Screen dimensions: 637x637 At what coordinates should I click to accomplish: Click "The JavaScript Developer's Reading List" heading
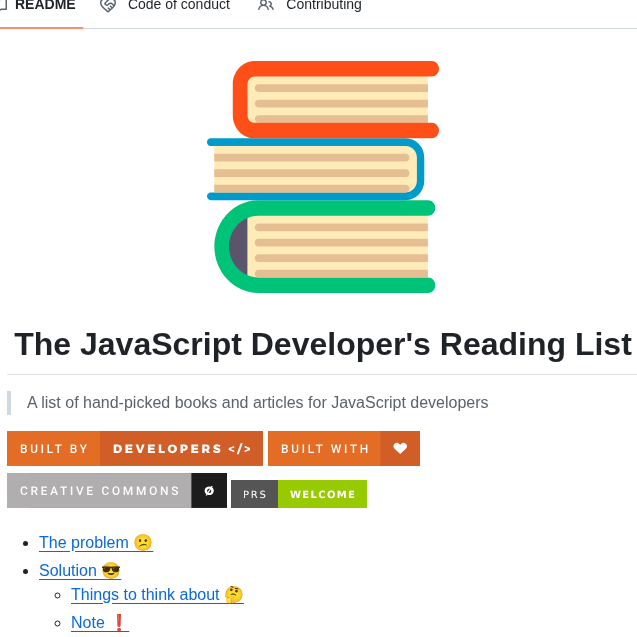pos(323,344)
